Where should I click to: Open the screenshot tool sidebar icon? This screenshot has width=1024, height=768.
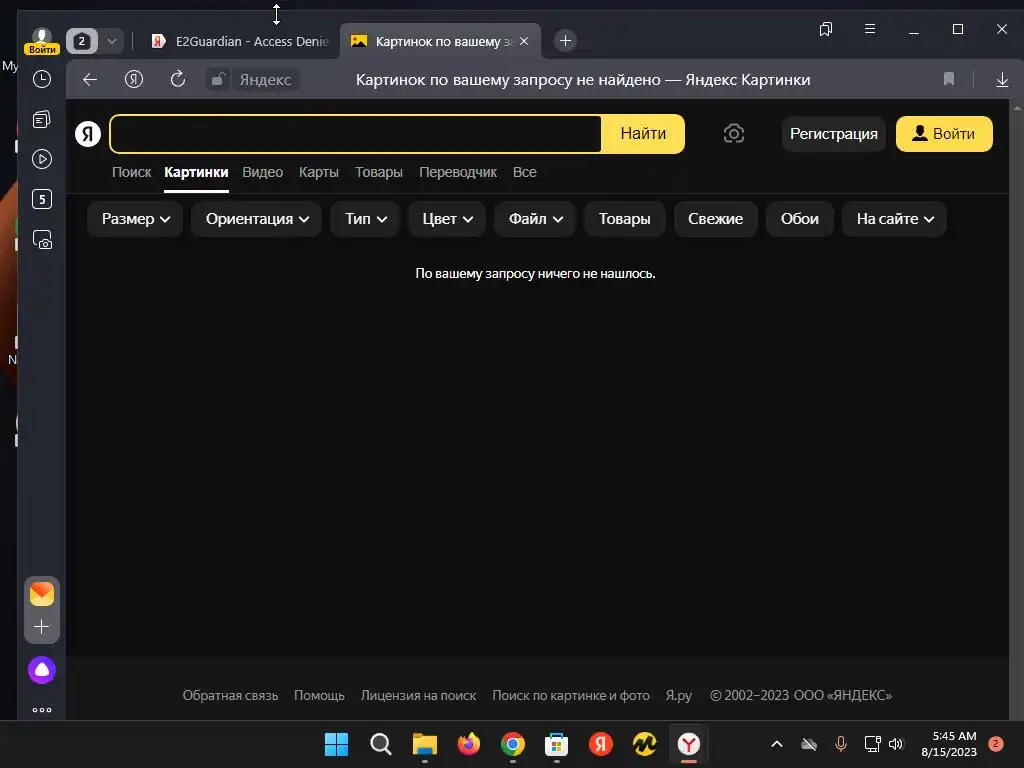tap(42, 240)
